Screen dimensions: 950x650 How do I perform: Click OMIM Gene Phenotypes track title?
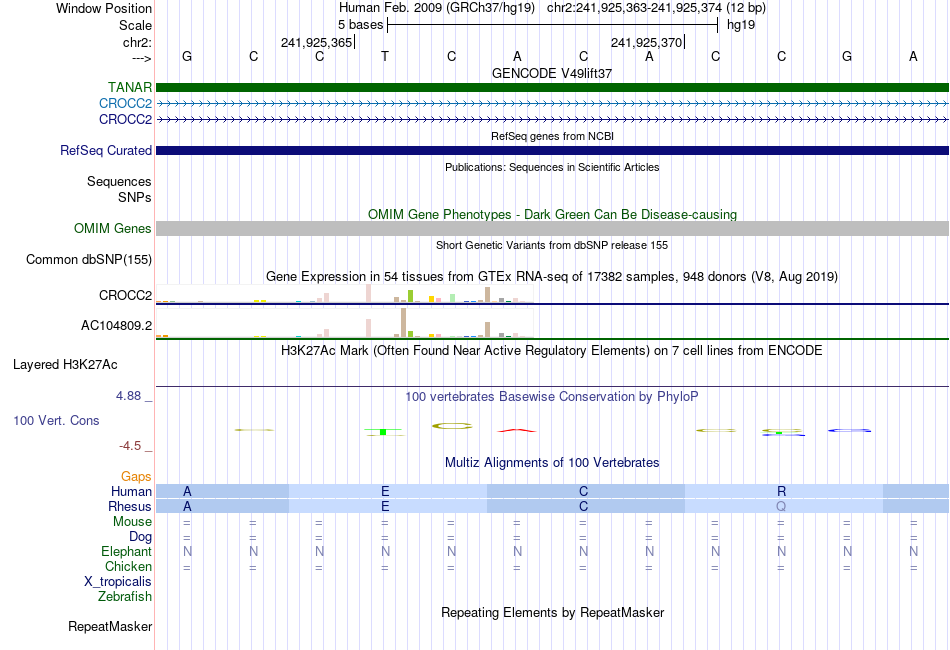point(552,214)
